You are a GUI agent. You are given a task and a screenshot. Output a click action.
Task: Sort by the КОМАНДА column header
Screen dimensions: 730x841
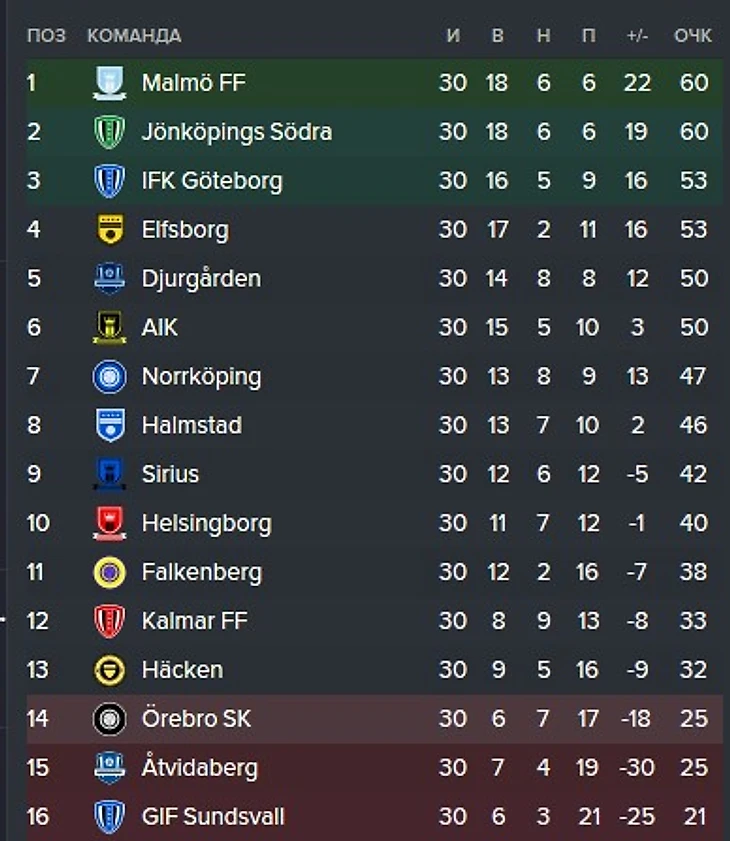134,35
